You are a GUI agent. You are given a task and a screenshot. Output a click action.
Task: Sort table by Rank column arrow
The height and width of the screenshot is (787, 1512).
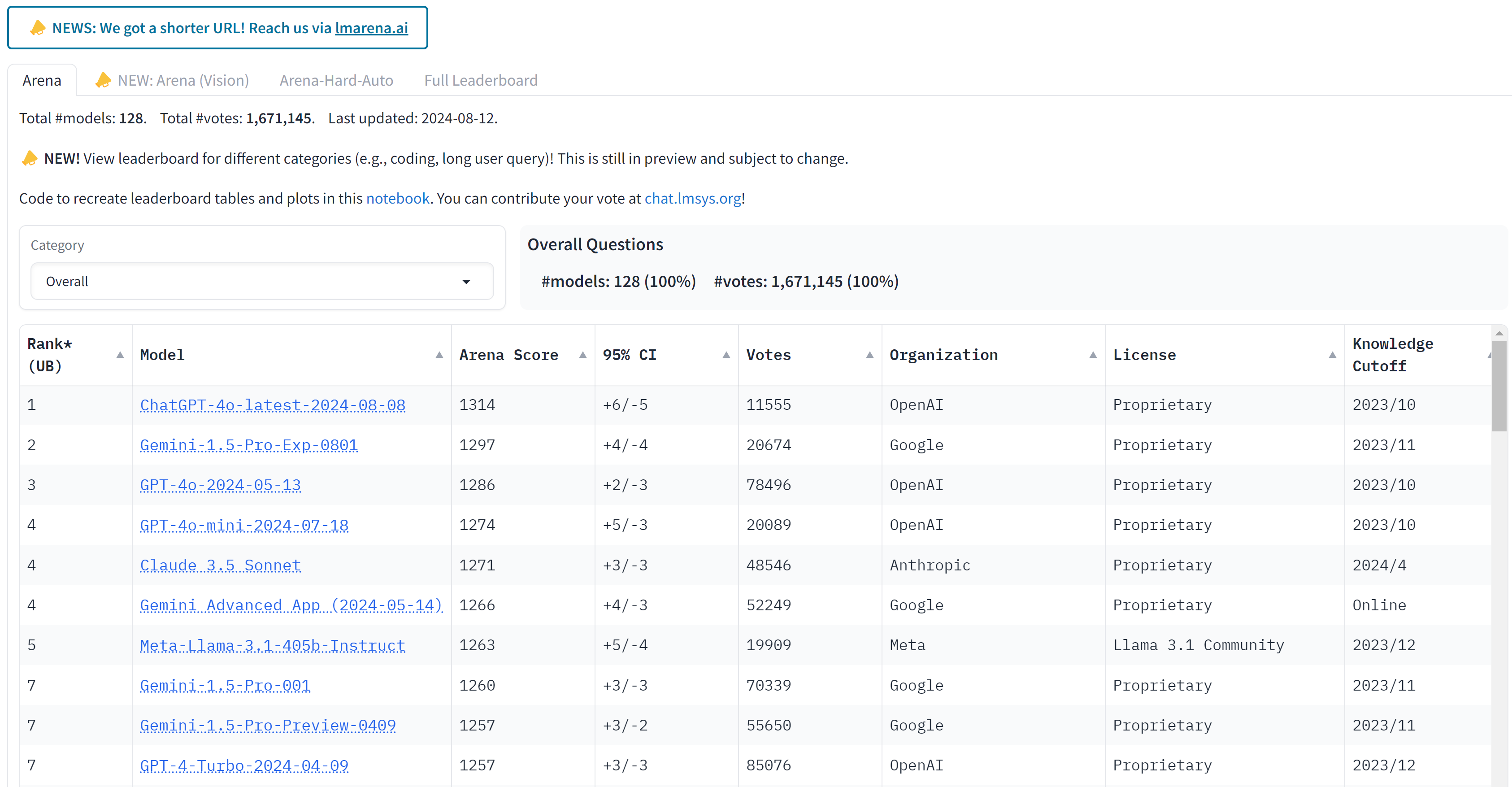(120, 355)
